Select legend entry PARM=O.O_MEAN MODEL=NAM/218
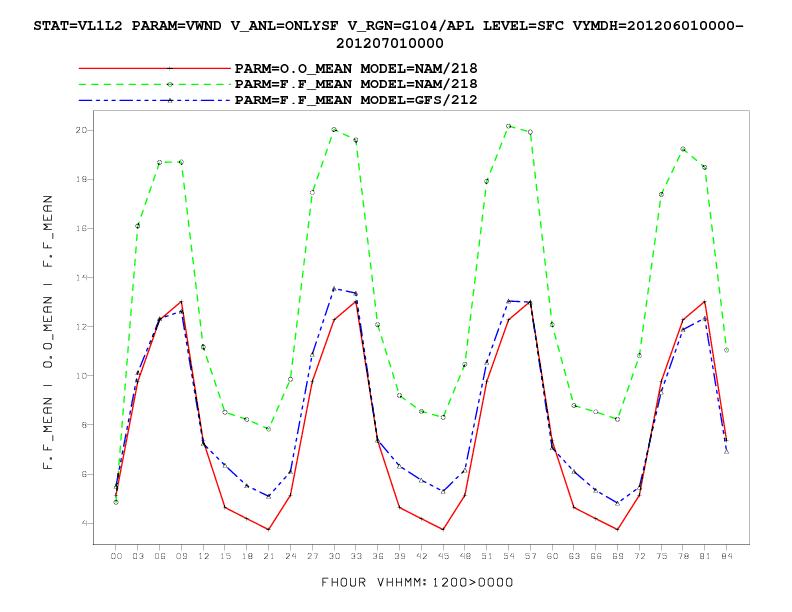This screenshot has height=612, width=792. 356,68
